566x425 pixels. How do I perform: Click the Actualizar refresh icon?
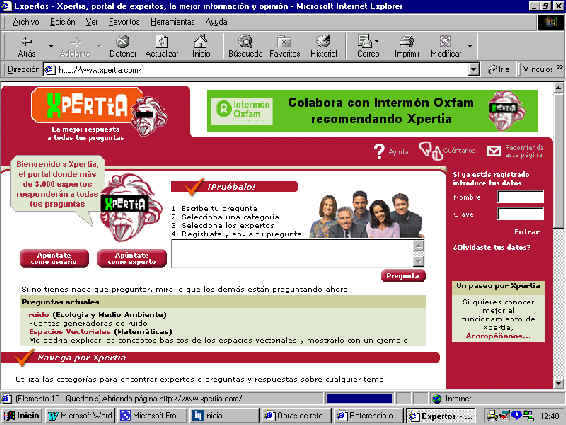click(x=161, y=42)
